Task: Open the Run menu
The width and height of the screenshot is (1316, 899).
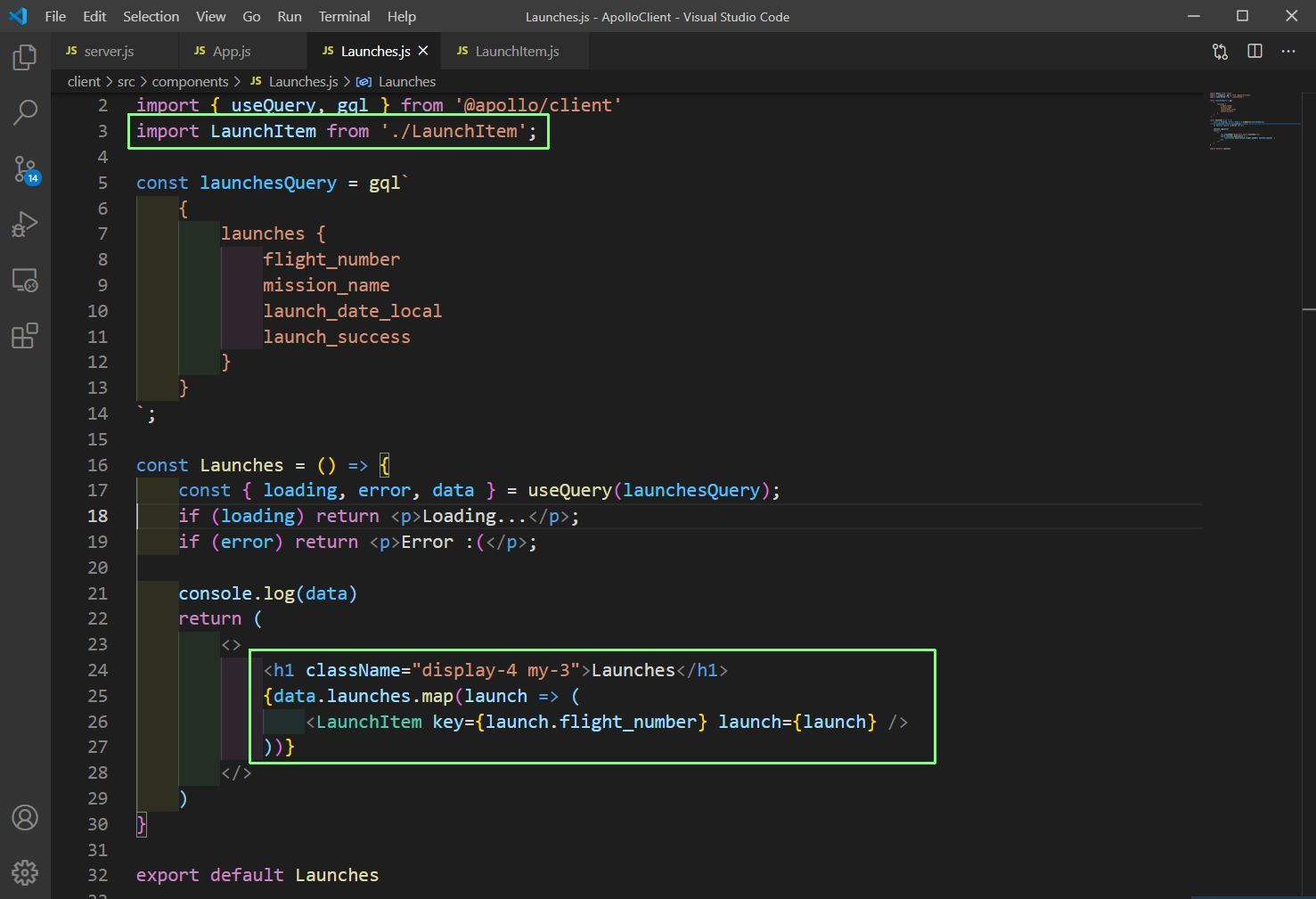Action: coord(289,16)
